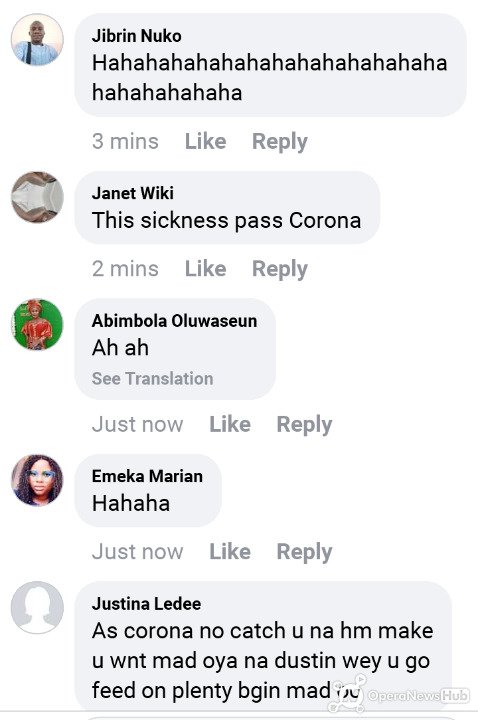Open Emeka Marian's profile picture
Viewport: 478px width, 720px height.
click(37, 480)
